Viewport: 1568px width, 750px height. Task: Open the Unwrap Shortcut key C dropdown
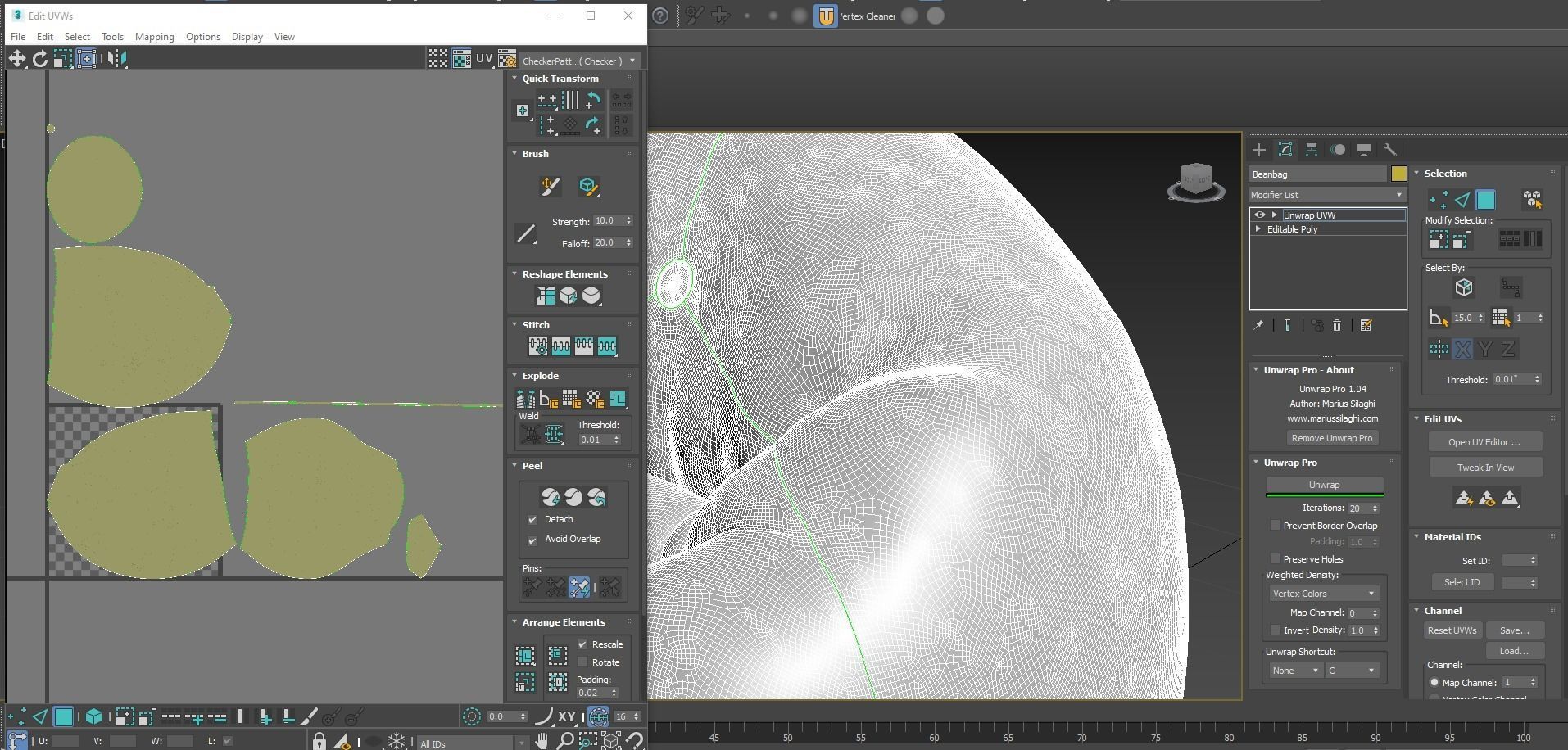tap(1352, 671)
